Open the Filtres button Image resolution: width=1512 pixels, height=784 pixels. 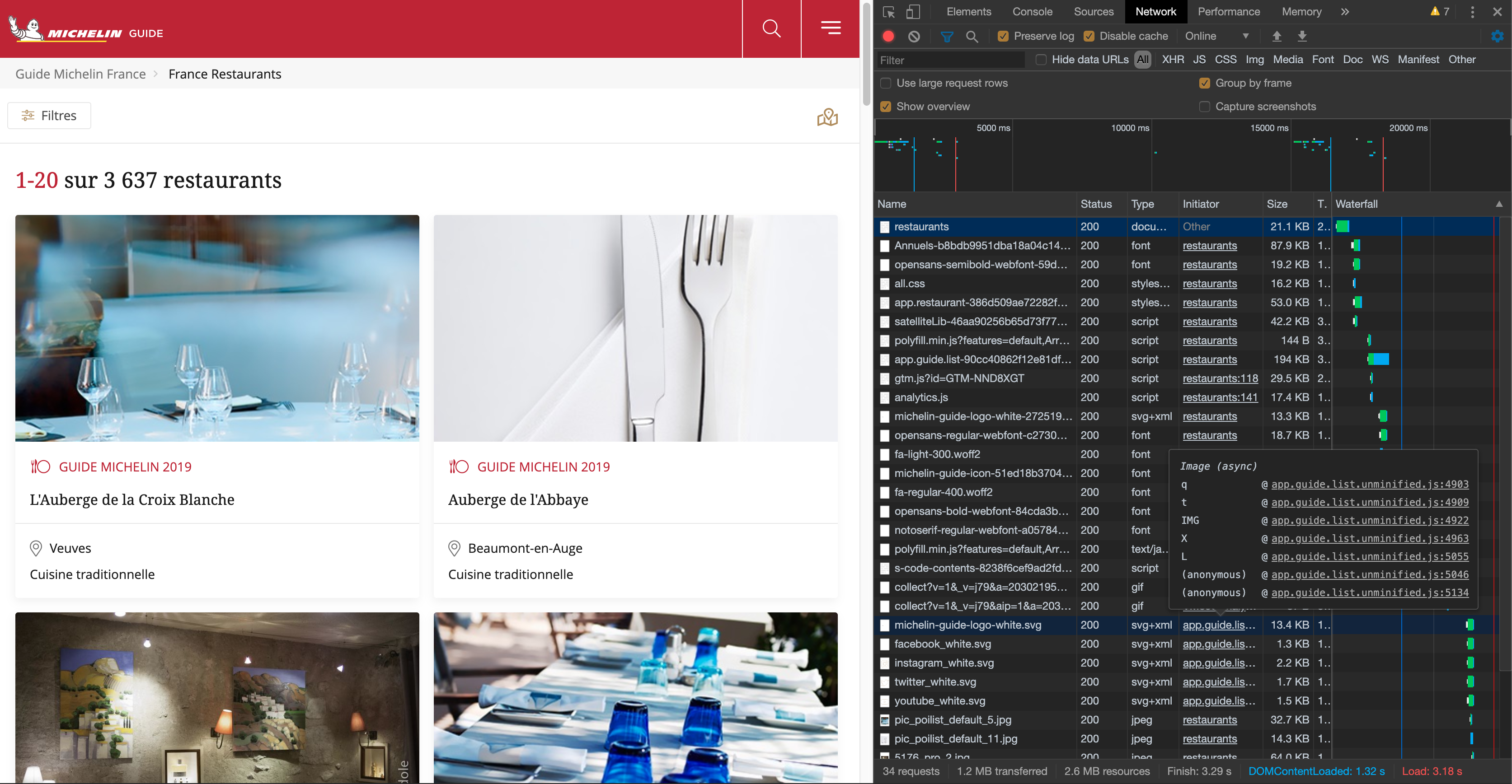click(x=49, y=116)
